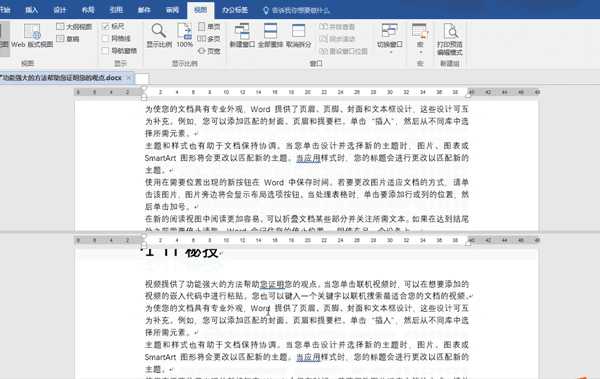
Task: Open the 显示比例 zoom dialog
Action: 159,36
